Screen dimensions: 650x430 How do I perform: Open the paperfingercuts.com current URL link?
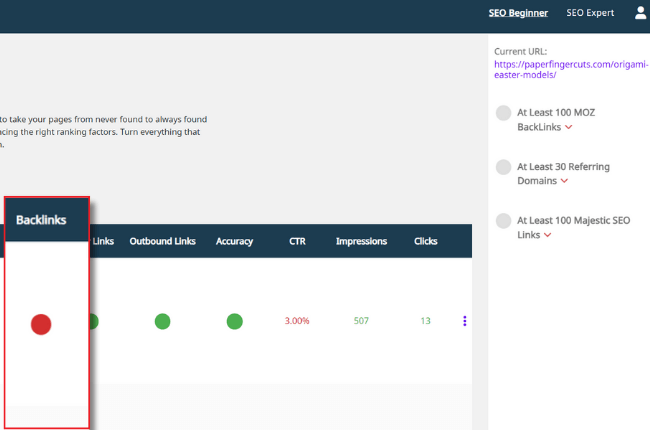click(571, 70)
